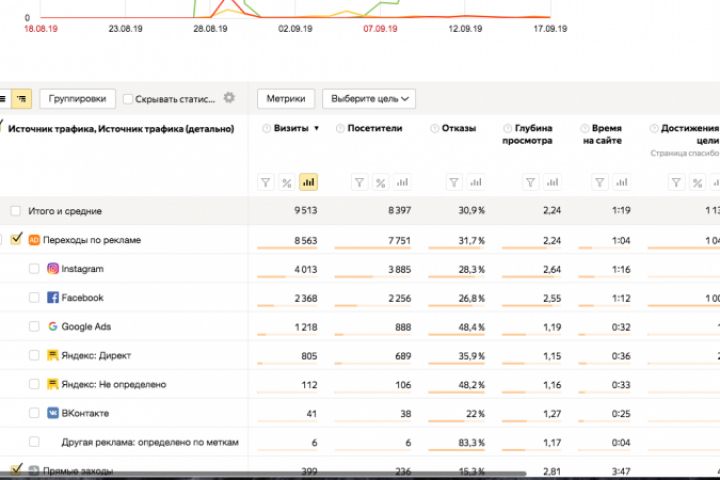Open table settings gear icon
The image size is (720, 480).
click(x=229, y=98)
